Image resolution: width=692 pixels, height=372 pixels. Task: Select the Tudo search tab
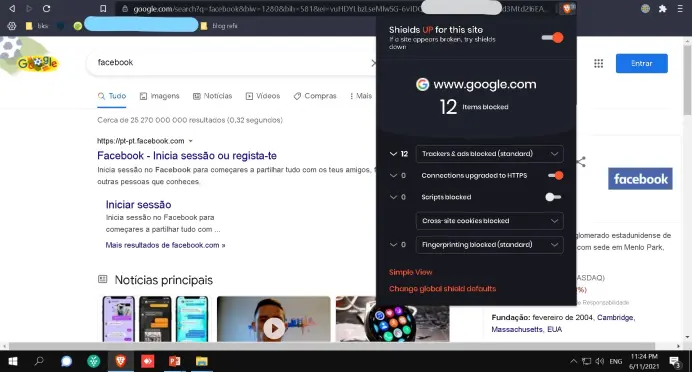112,96
